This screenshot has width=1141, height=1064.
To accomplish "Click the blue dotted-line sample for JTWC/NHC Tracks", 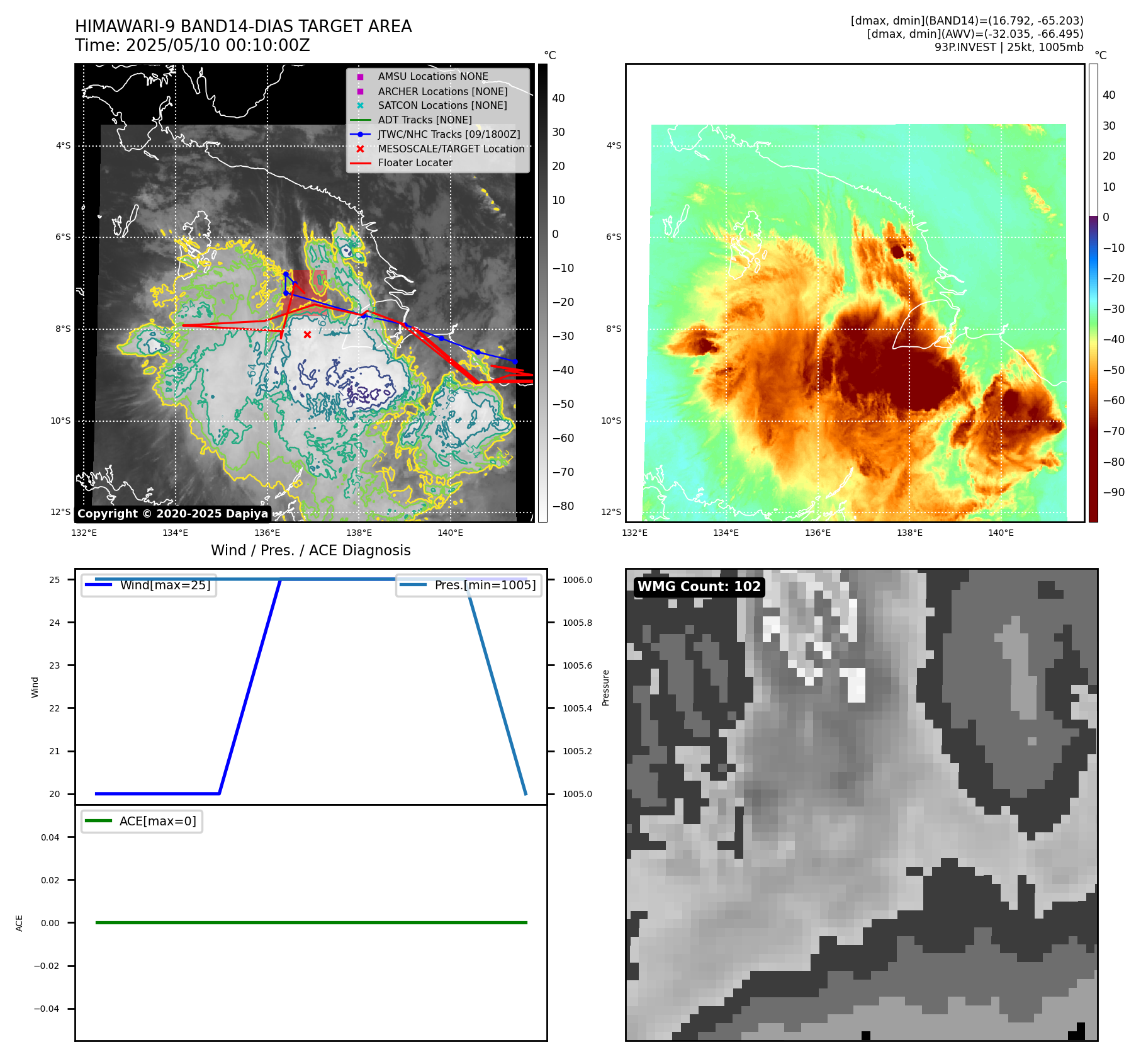I will click(361, 135).
